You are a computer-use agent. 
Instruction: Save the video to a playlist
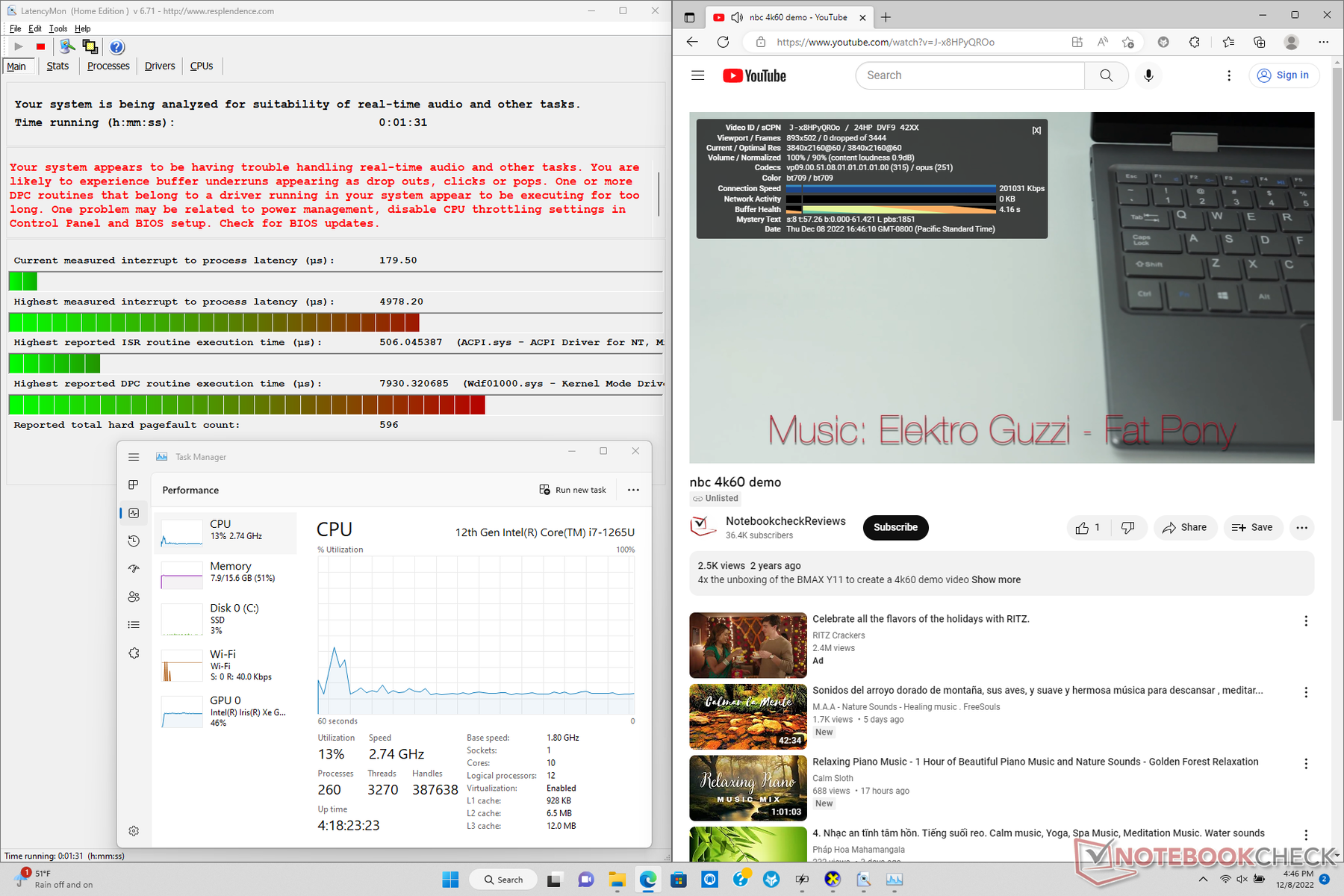click(1252, 527)
